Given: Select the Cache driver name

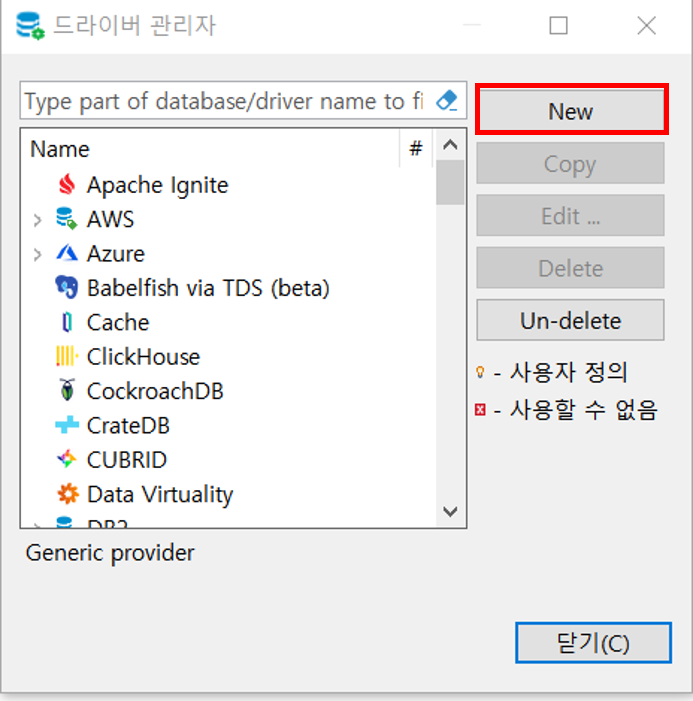Looking at the screenshot, I should [118, 322].
